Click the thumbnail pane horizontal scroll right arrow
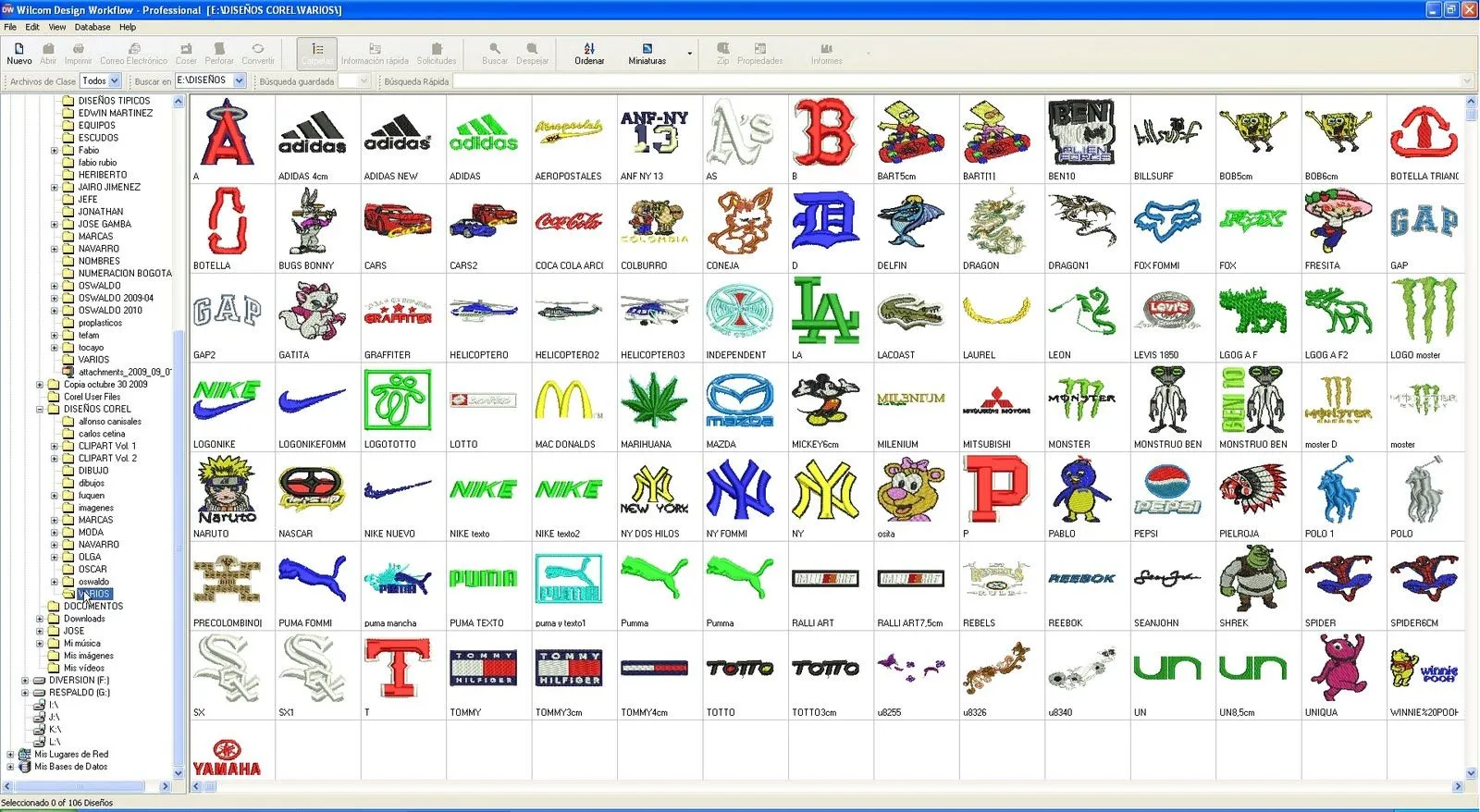 tap(1458, 786)
